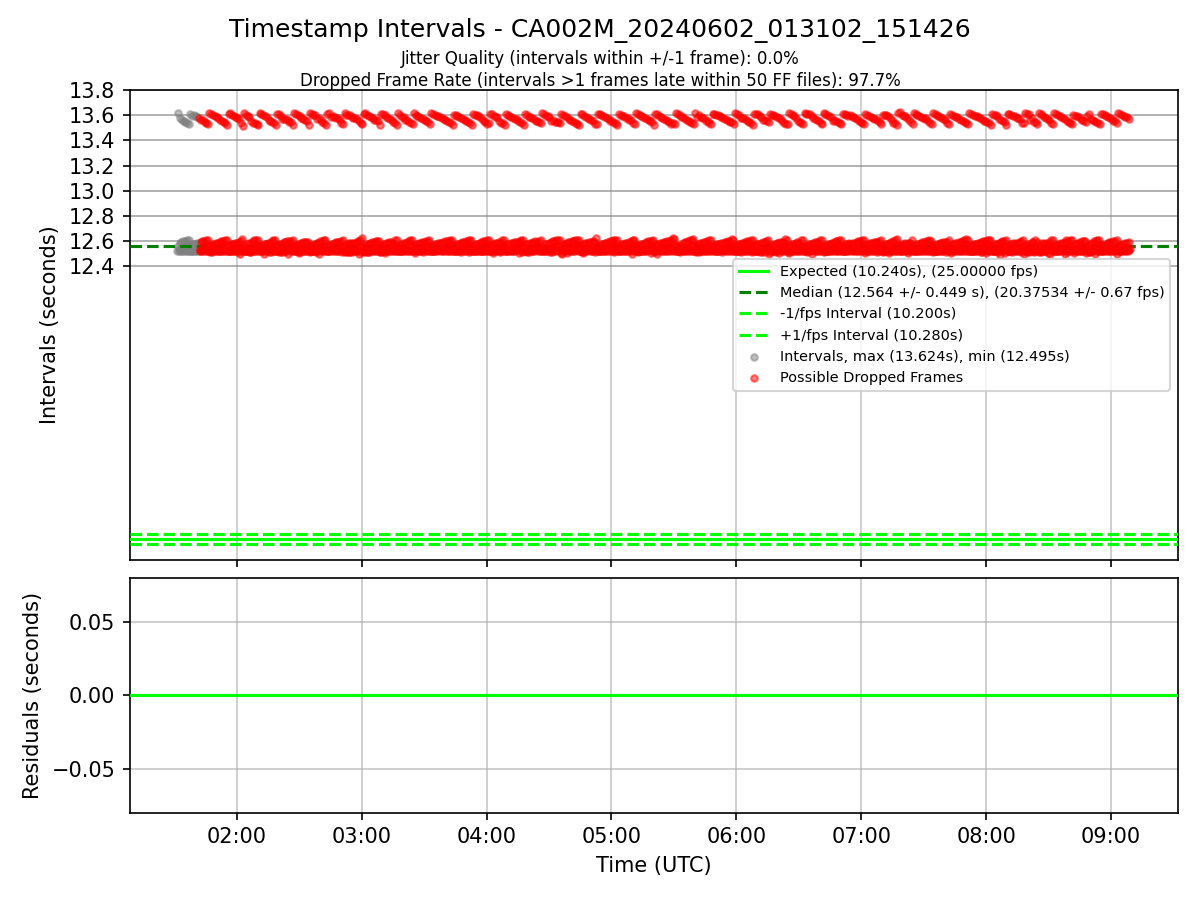Screen dimensions: 1200x900
Task: Click the plot title 'Timestamp Intervals - CA002M_20240602_013102_151426'
Action: tap(599, 29)
